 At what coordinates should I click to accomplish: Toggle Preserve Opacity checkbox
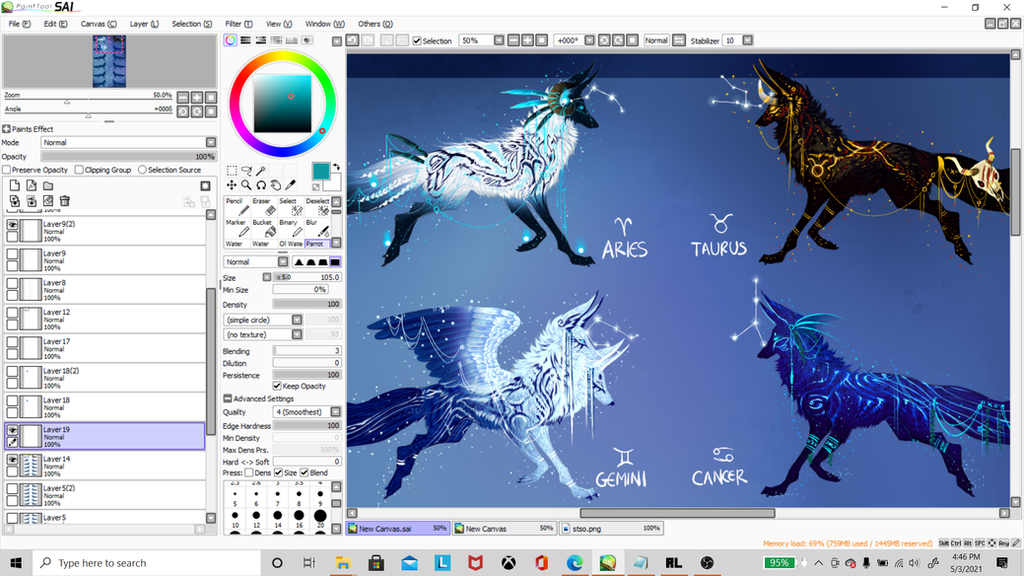point(7,170)
